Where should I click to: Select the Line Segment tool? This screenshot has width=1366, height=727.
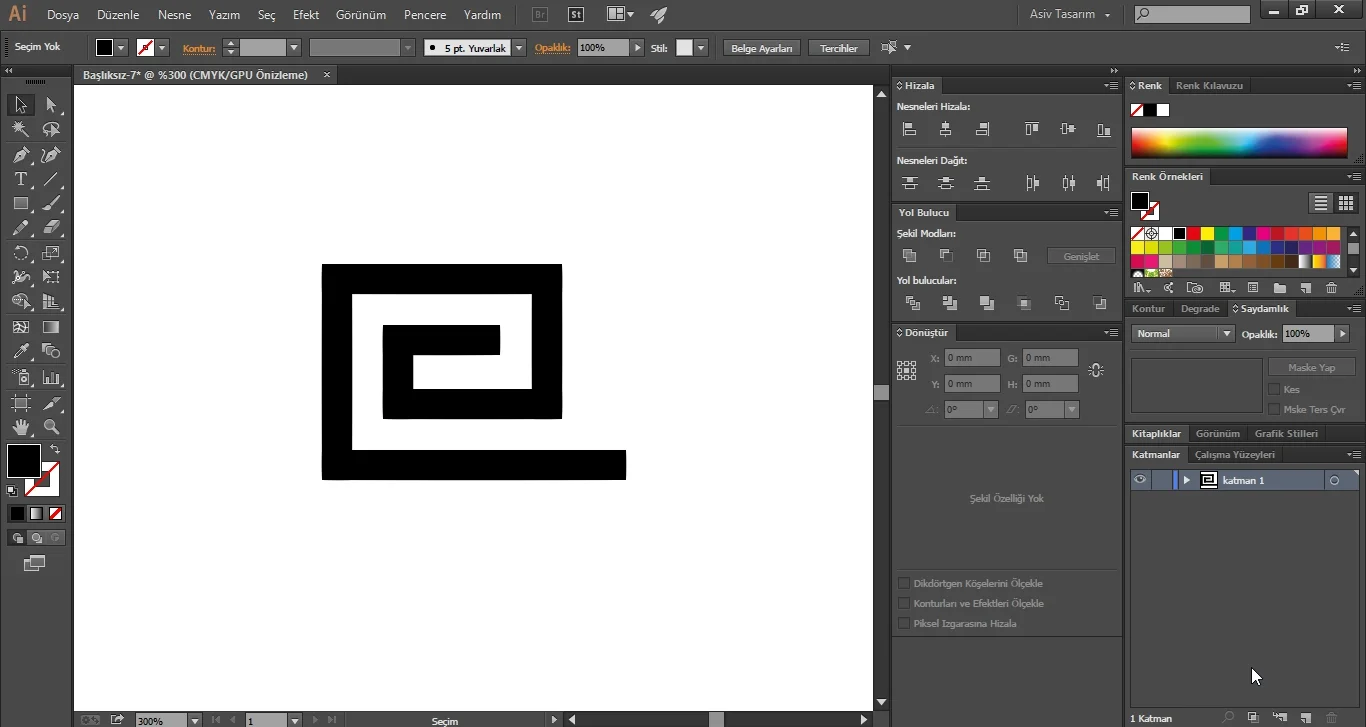click(x=51, y=179)
